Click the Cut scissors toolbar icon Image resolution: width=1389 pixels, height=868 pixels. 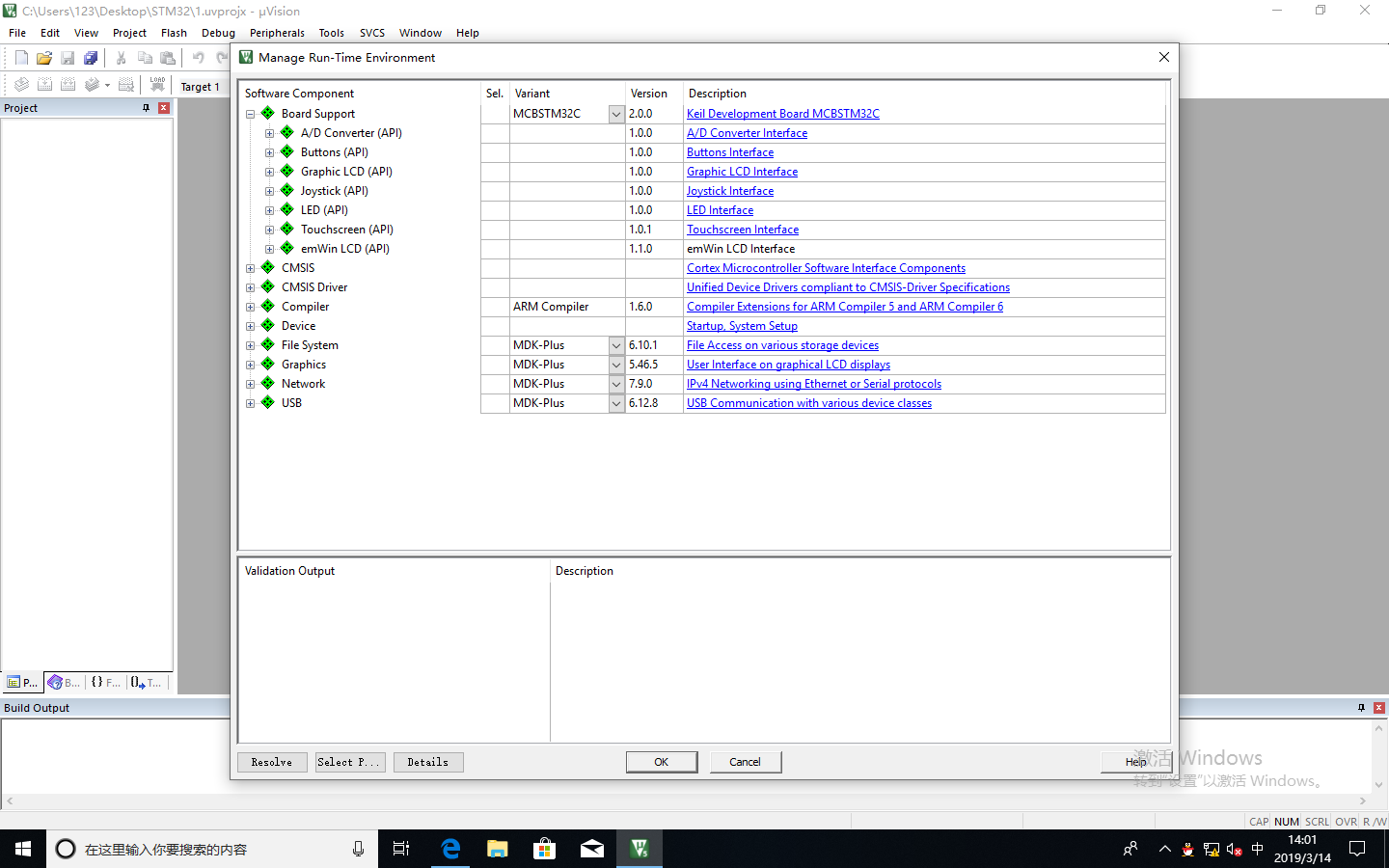pyautogui.click(x=122, y=58)
